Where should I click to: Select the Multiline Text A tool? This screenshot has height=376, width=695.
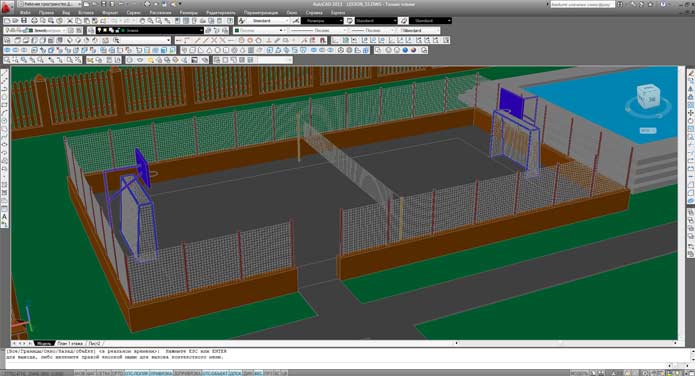pos(4,217)
